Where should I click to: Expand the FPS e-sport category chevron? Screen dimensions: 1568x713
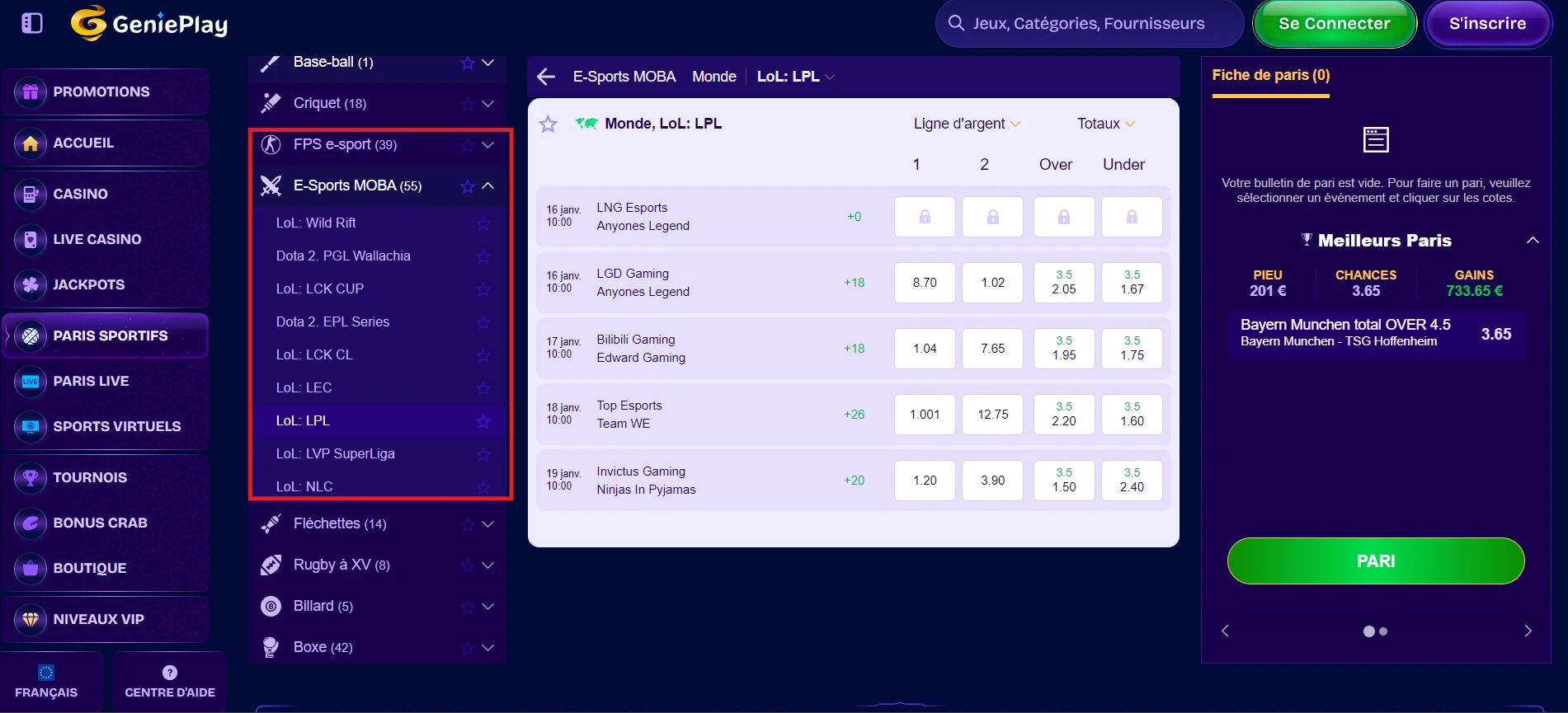pyautogui.click(x=488, y=144)
